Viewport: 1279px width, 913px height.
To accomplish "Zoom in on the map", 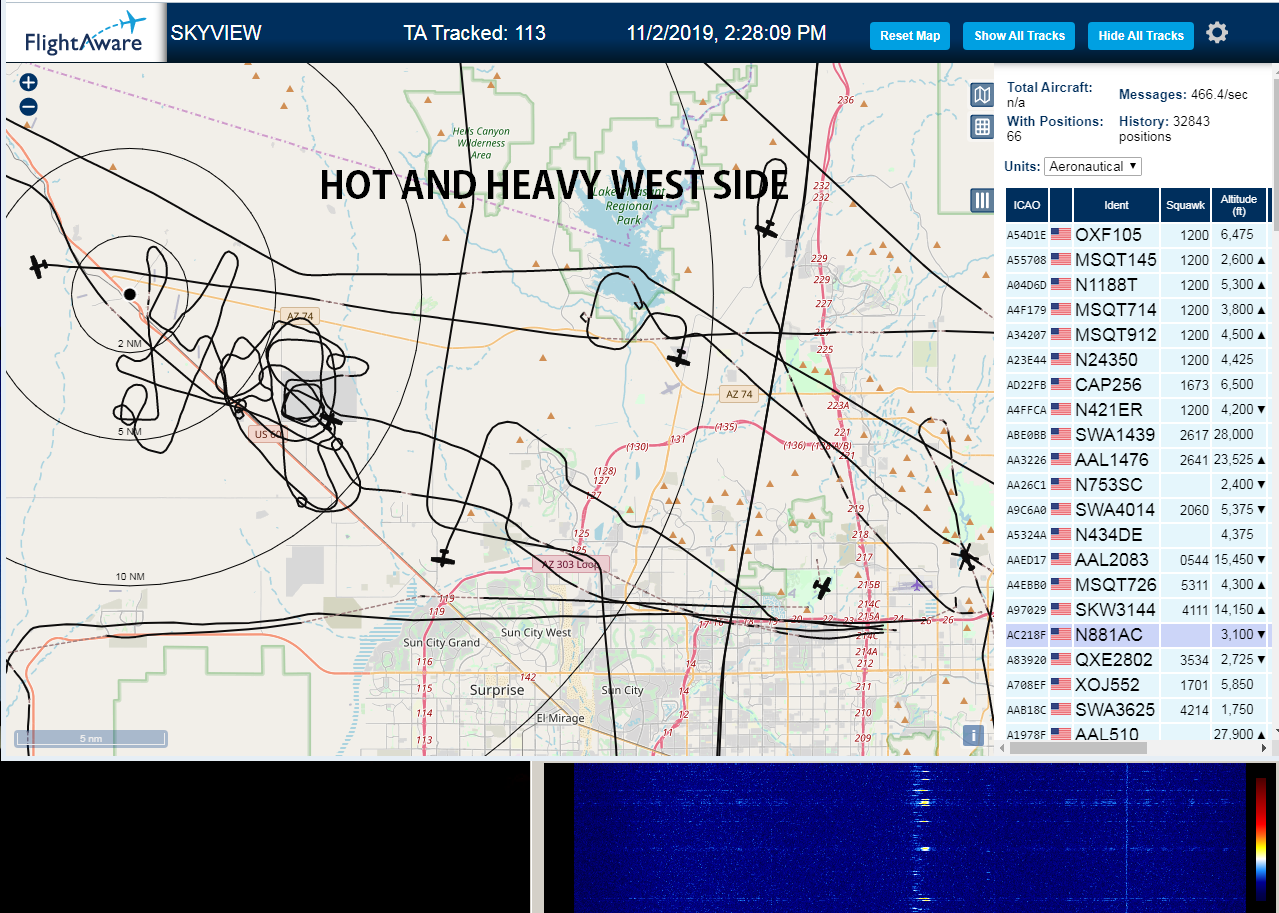I will pyautogui.click(x=29, y=83).
